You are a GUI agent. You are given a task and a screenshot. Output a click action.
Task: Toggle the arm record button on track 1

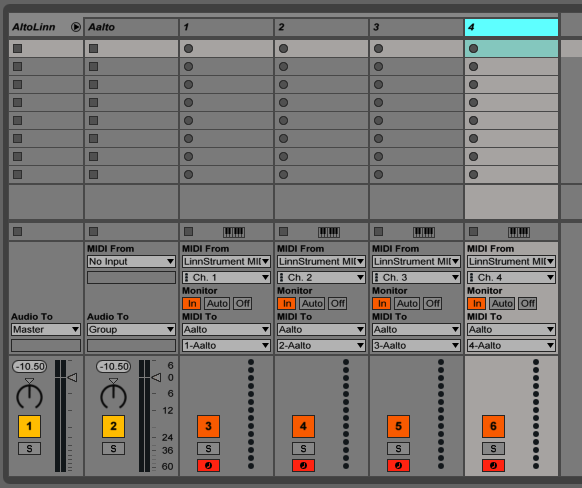[208, 465]
